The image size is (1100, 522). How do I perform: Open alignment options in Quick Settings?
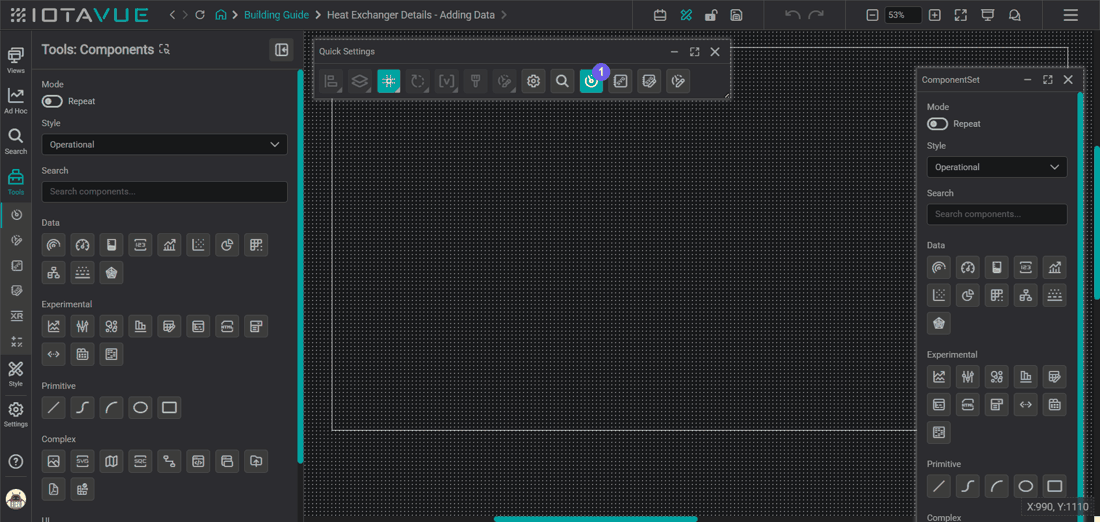tap(331, 81)
